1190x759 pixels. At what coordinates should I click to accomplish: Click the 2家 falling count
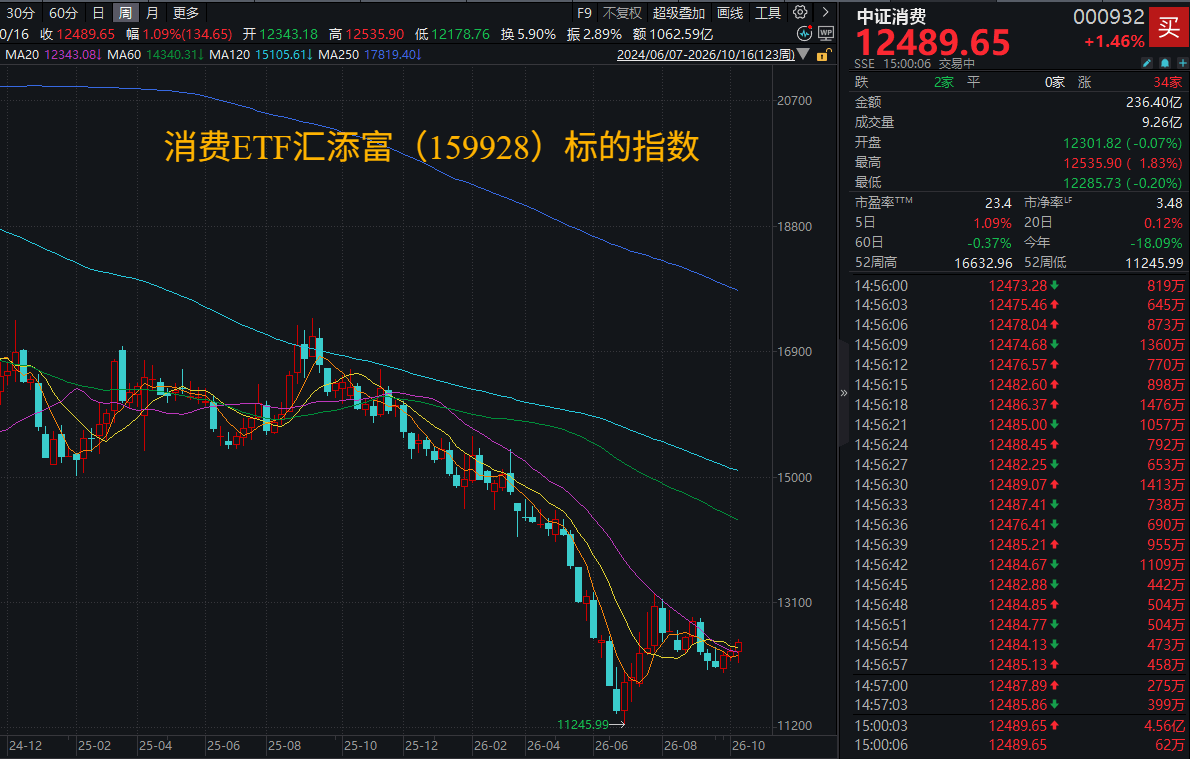coord(944,82)
